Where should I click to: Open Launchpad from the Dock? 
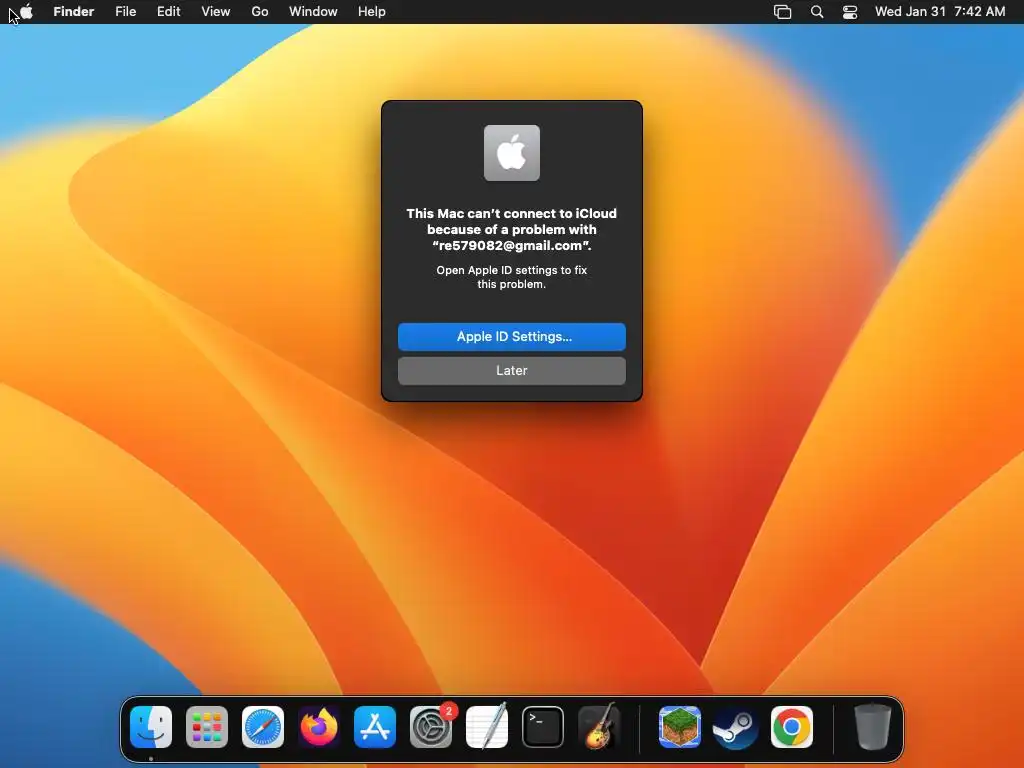point(207,727)
